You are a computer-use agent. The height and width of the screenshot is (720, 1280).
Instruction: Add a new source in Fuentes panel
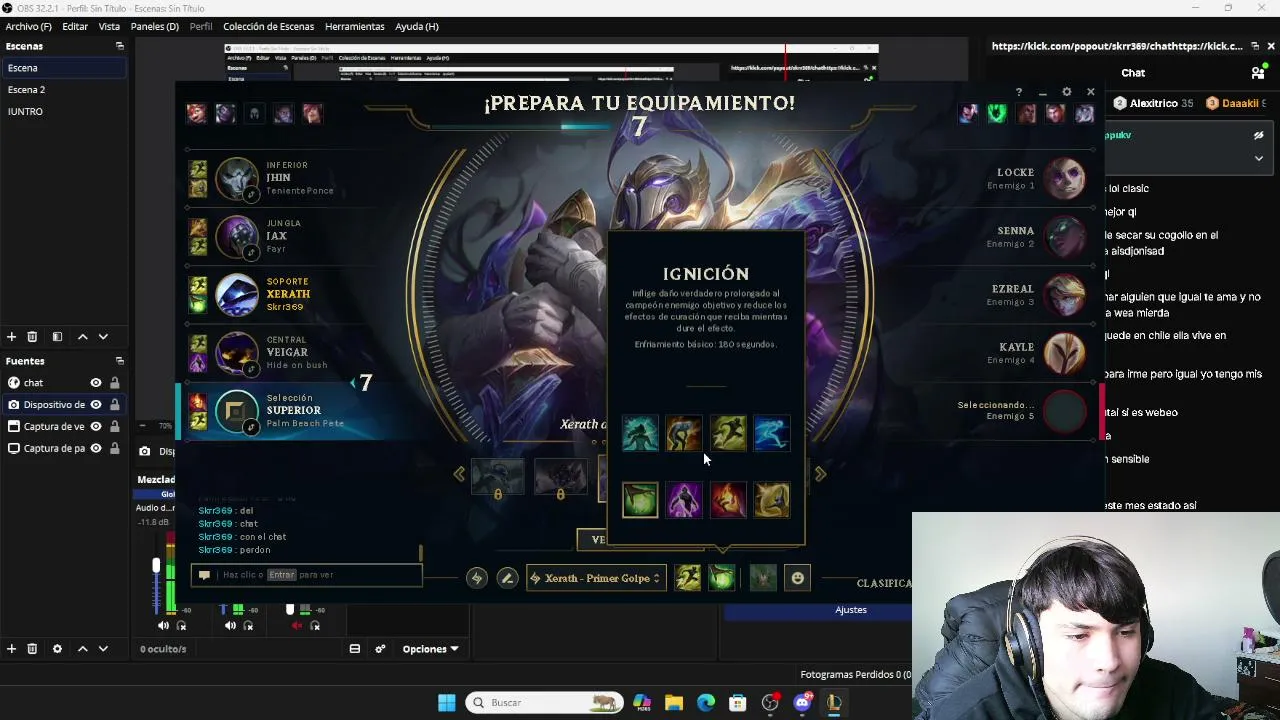pos(11,649)
